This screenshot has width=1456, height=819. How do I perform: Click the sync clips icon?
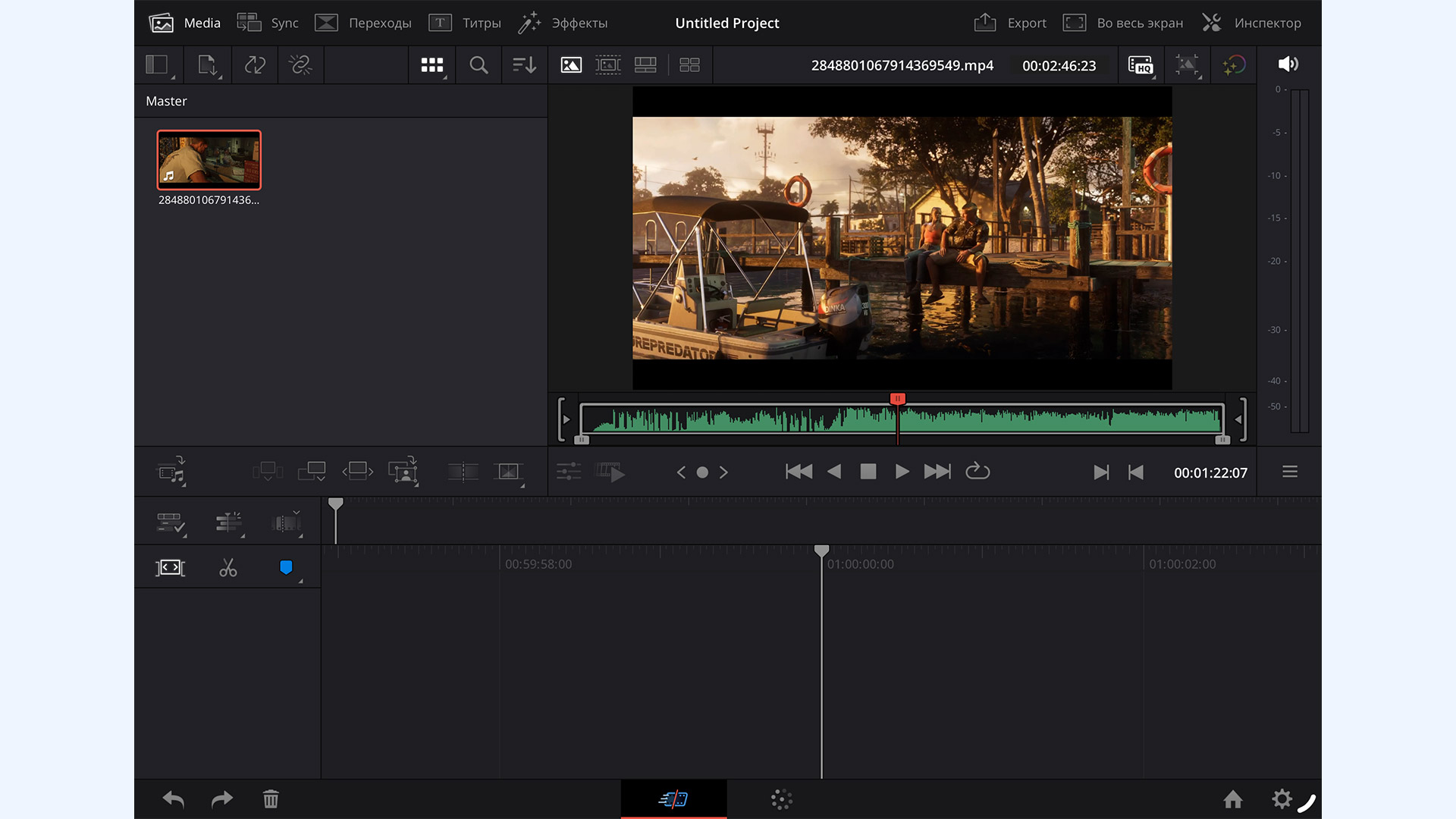(x=255, y=65)
